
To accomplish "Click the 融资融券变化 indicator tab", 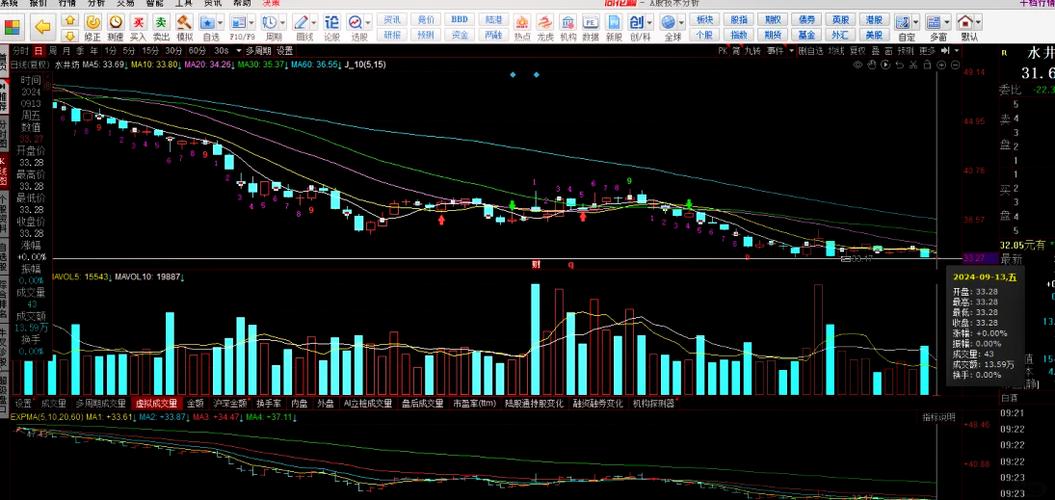I will coord(598,404).
